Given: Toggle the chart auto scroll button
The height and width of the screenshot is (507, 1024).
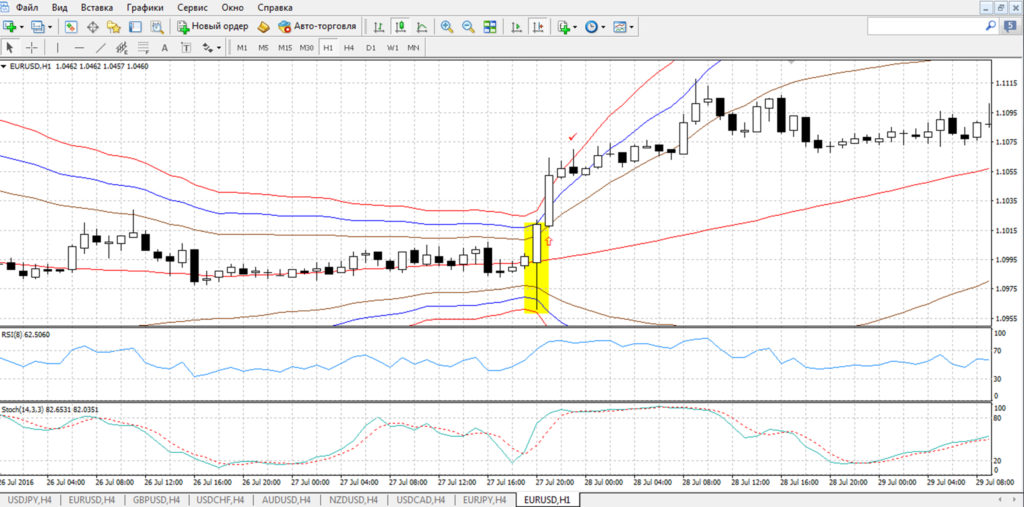Looking at the screenshot, I should [516, 27].
